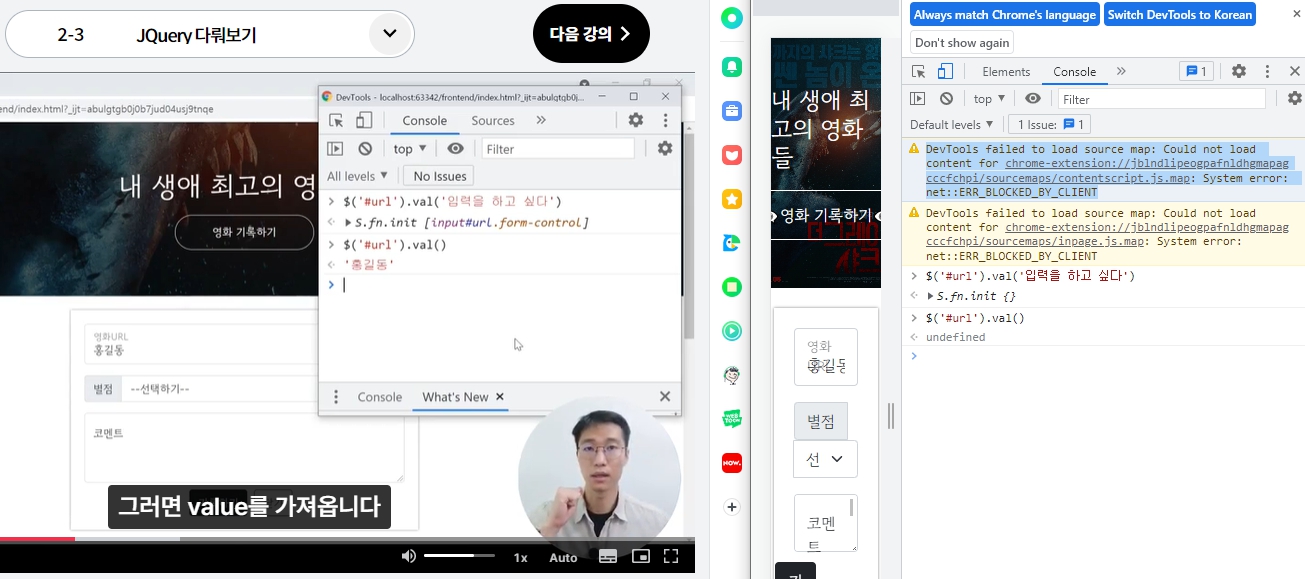
Task: Select the Sources tab in the video's DevTools
Action: [493, 120]
